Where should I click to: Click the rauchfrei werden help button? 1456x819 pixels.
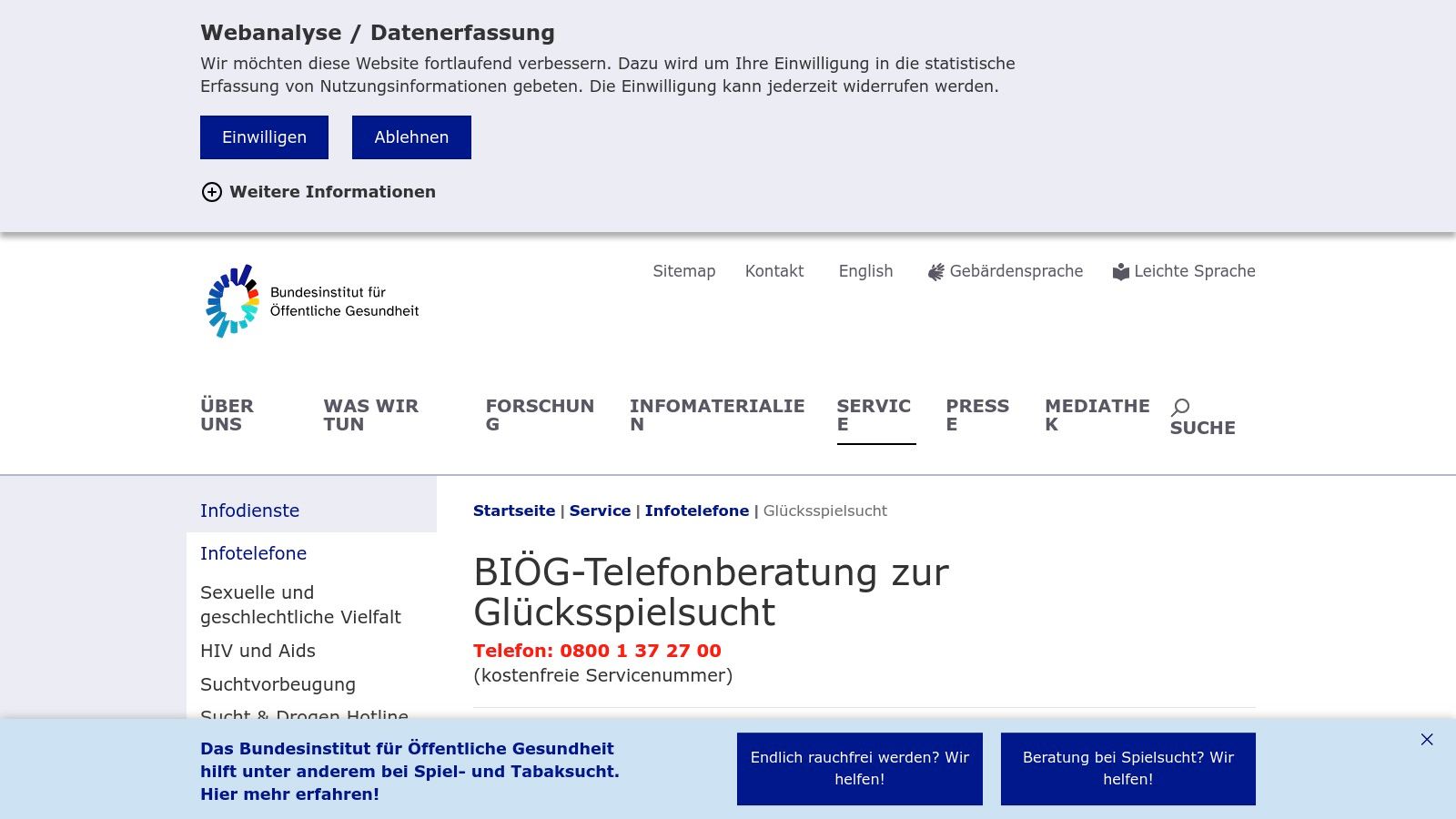(x=859, y=768)
